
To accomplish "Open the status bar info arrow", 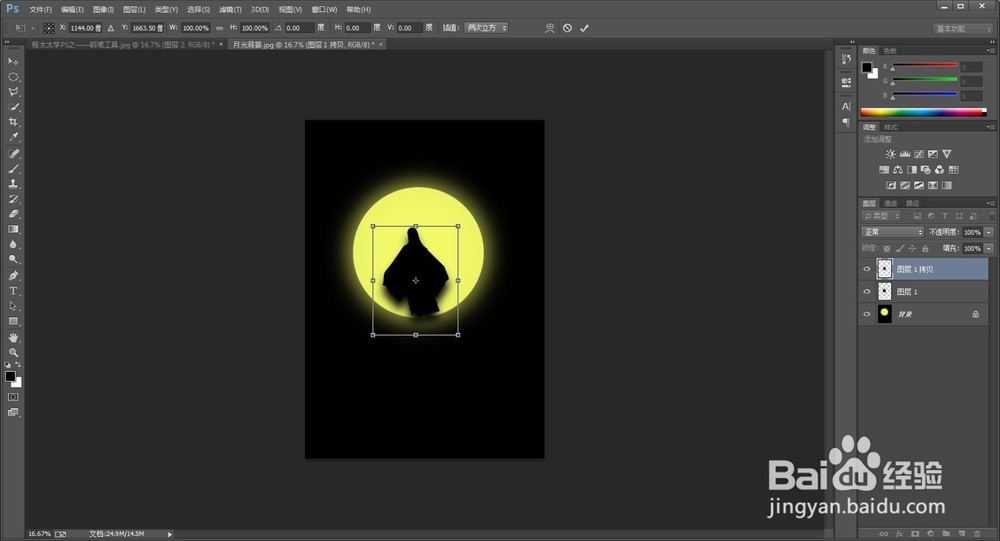I will (x=170, y=534).
